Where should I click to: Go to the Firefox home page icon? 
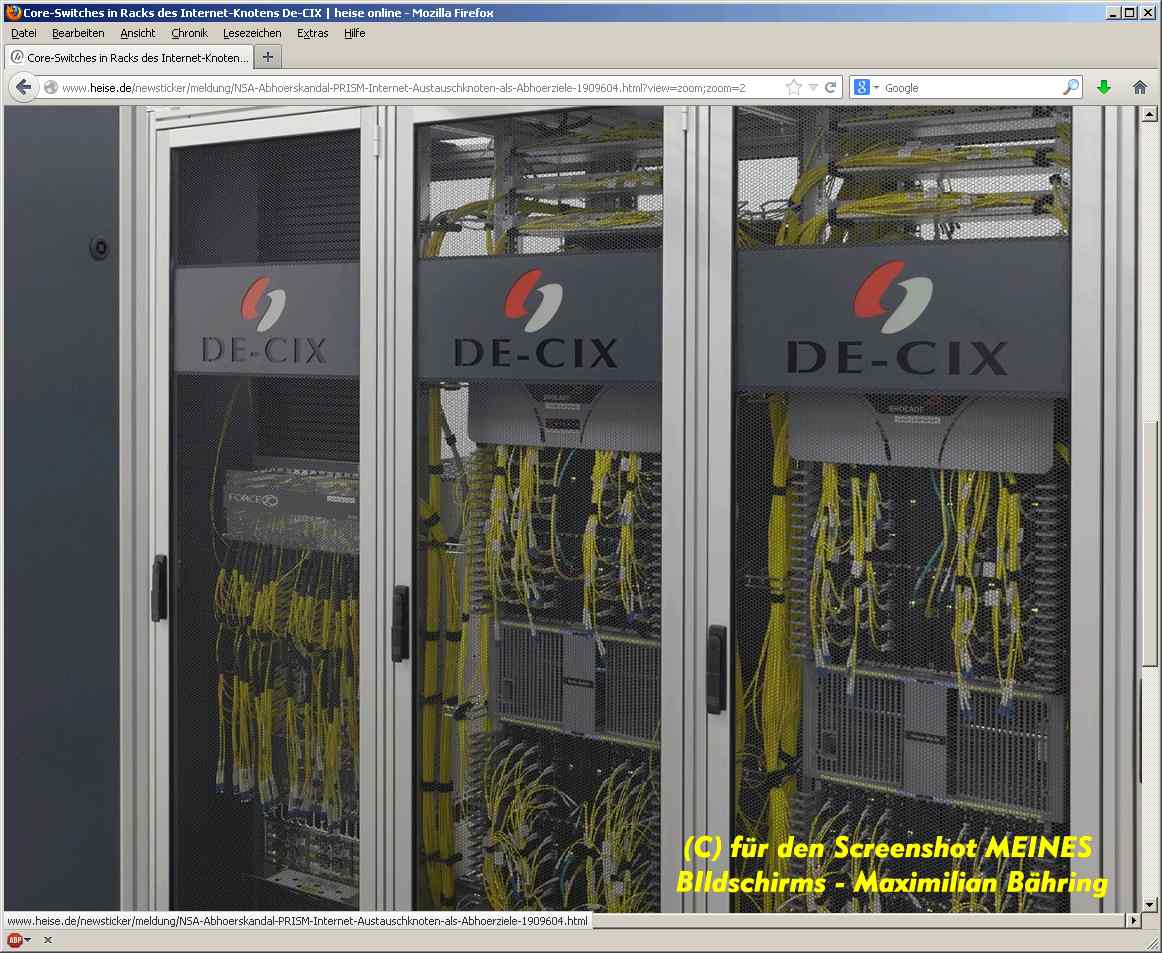(x=1139, y=87)
